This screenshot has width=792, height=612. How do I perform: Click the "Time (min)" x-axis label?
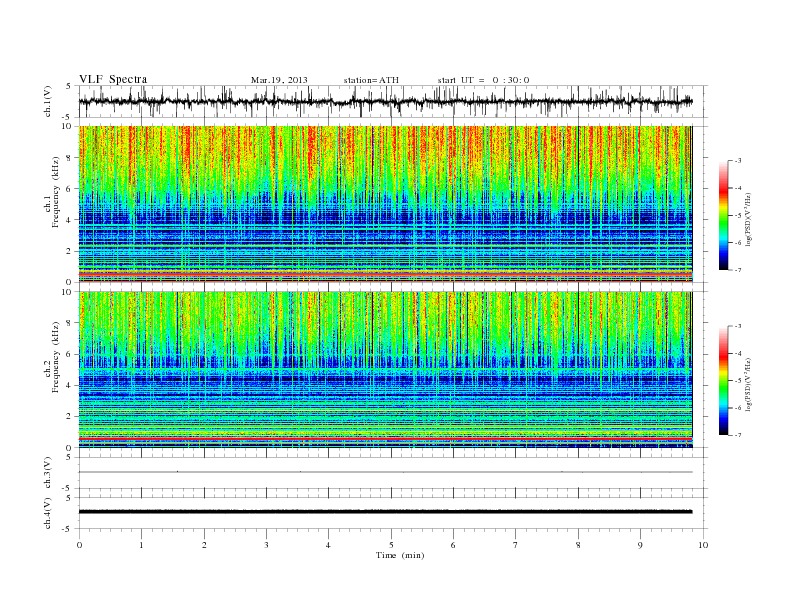click(400, 555)
